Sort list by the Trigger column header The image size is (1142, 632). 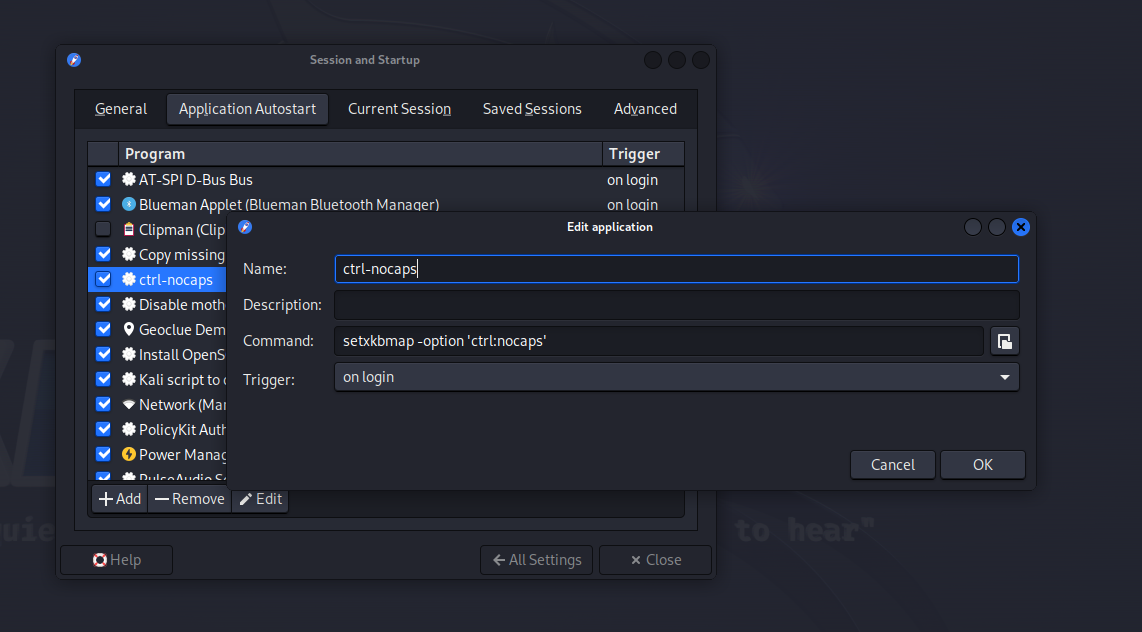[x=642, y=154]
